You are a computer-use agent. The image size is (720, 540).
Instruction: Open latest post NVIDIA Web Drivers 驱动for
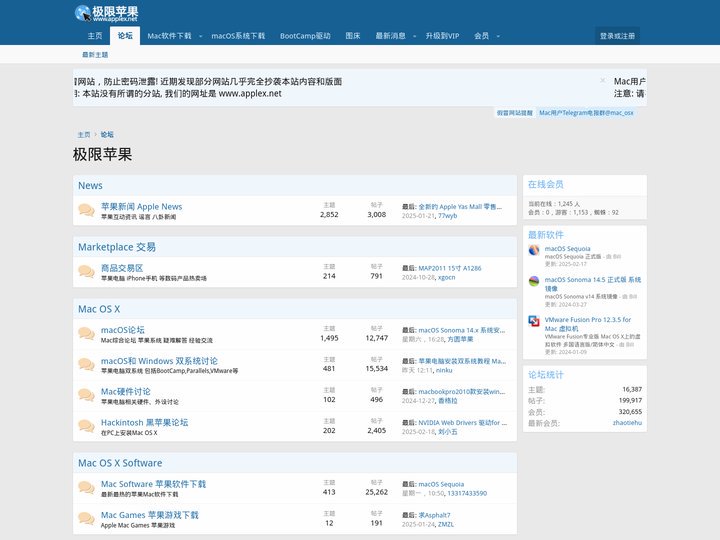[x=462, y=422]
